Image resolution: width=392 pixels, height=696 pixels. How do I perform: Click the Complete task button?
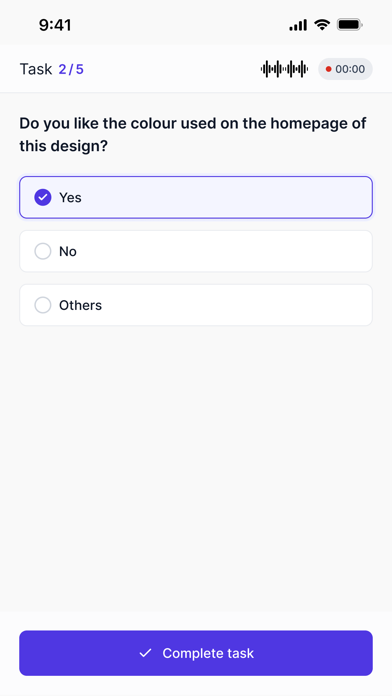click(196, 653)
